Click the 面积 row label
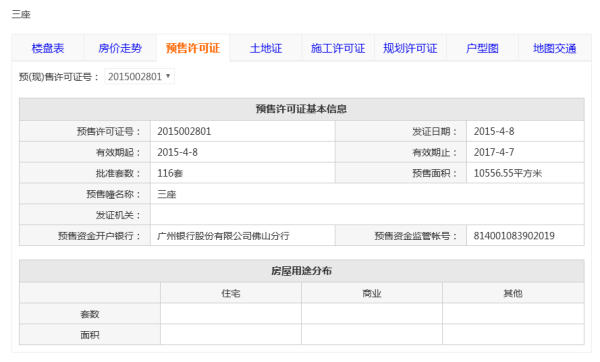600x362 pixels. [x=90, y=335]
